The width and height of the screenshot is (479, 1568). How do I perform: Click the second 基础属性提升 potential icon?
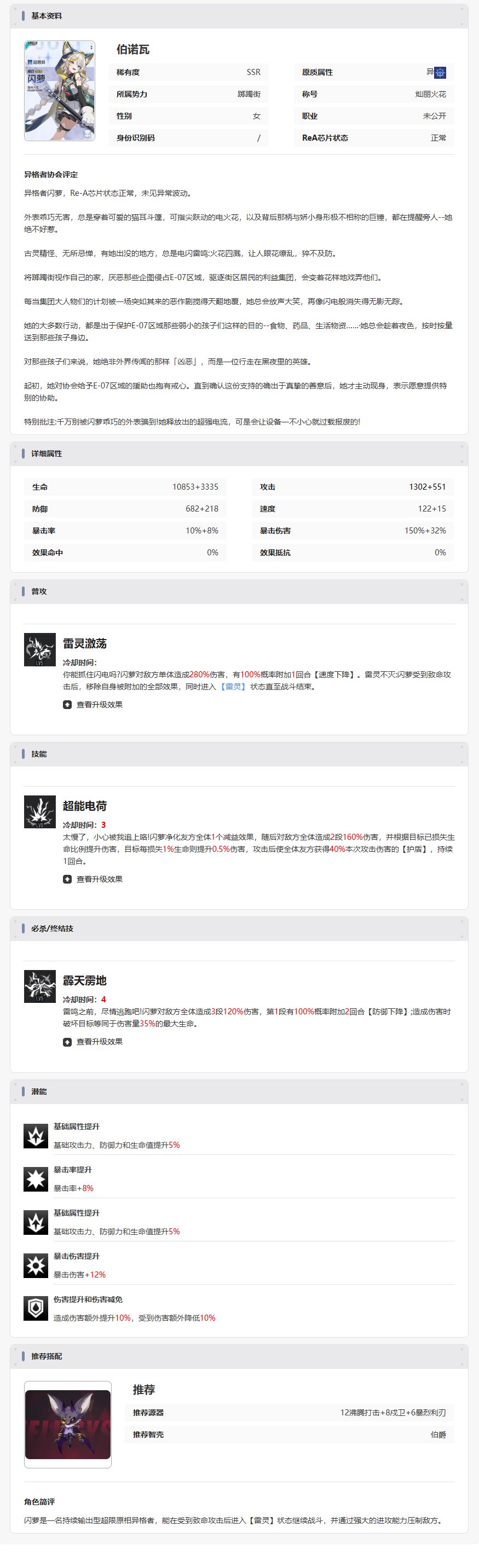(x=36, y=1222)
